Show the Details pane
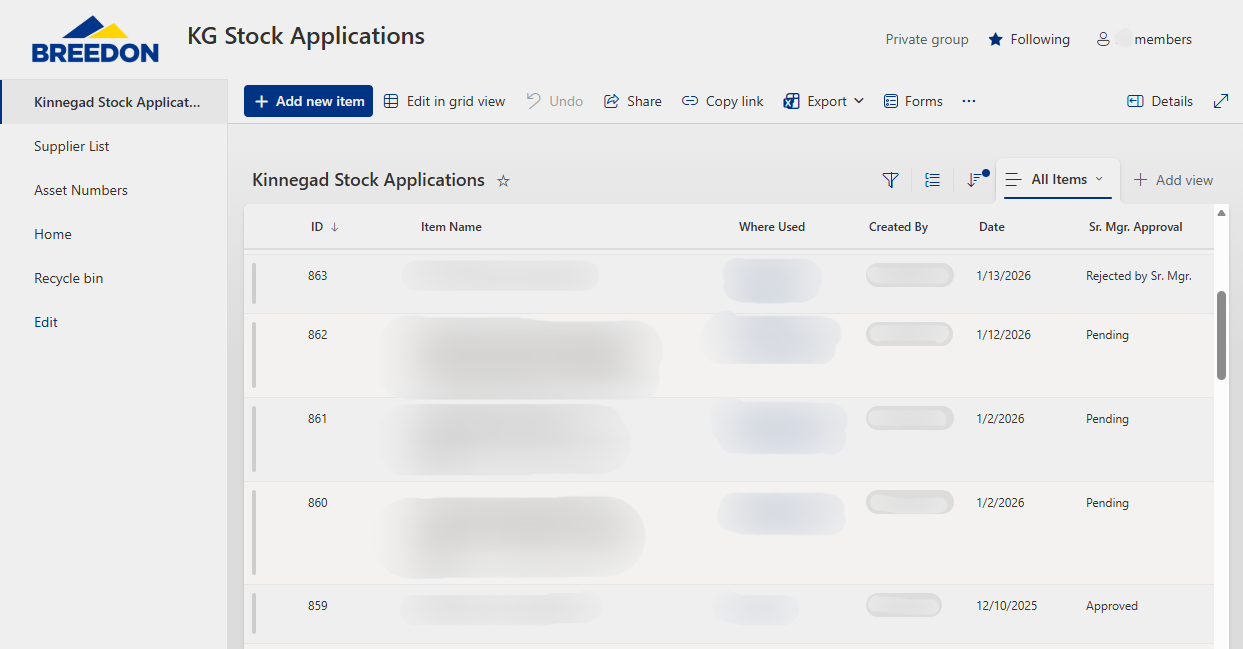 coord(1160,101)
